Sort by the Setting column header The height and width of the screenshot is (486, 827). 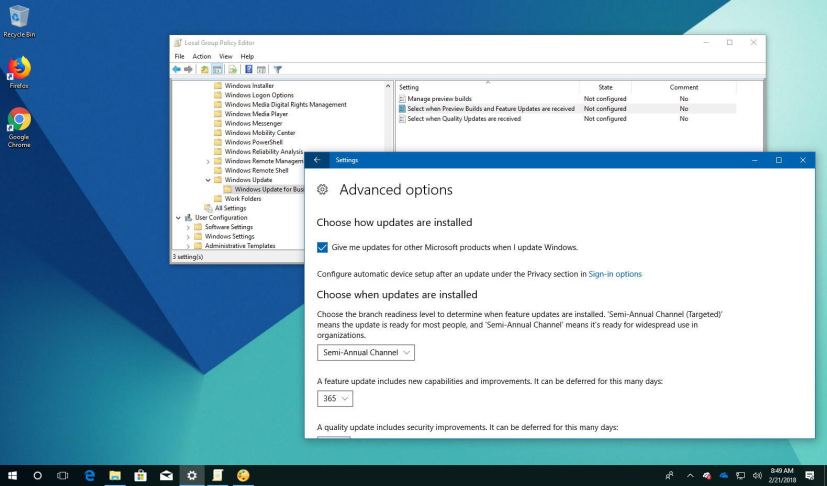(x=487, y=87)
